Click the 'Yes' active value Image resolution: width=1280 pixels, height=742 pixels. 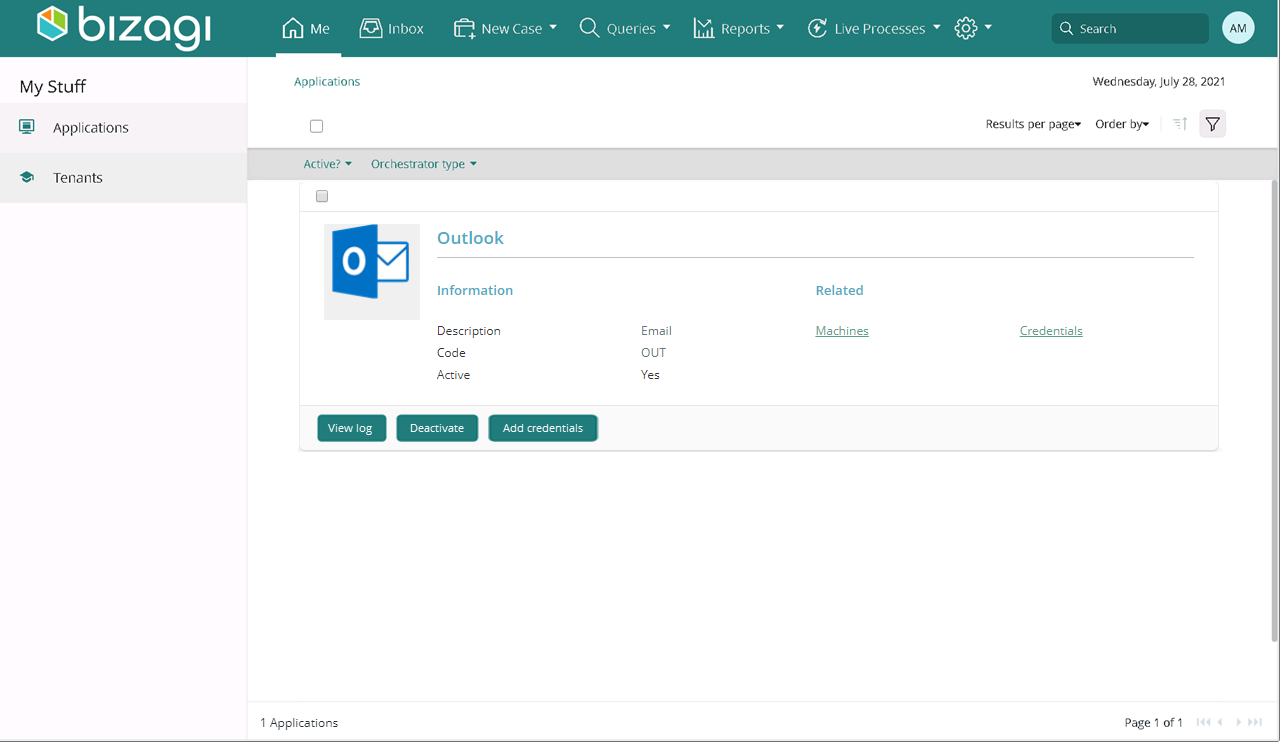[650, 375]
